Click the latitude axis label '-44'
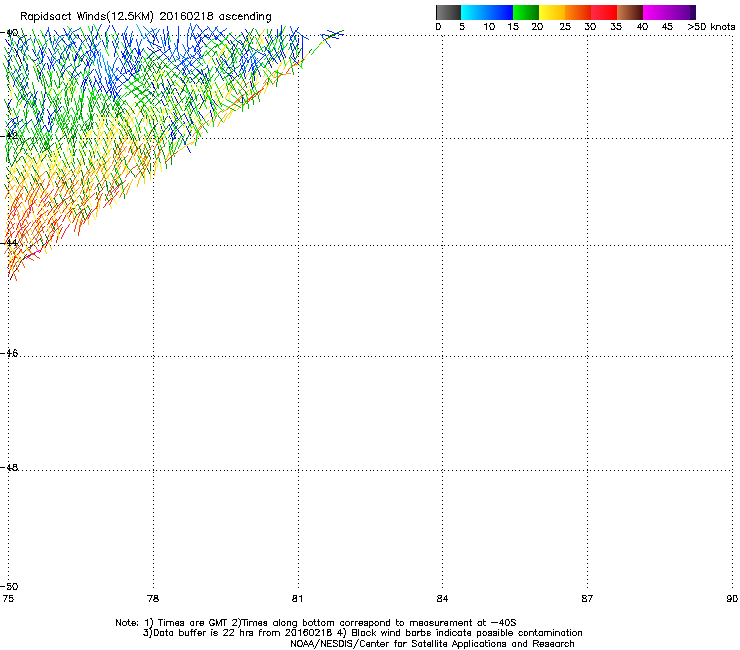This screenshot has width=740, height=650. 9,243
